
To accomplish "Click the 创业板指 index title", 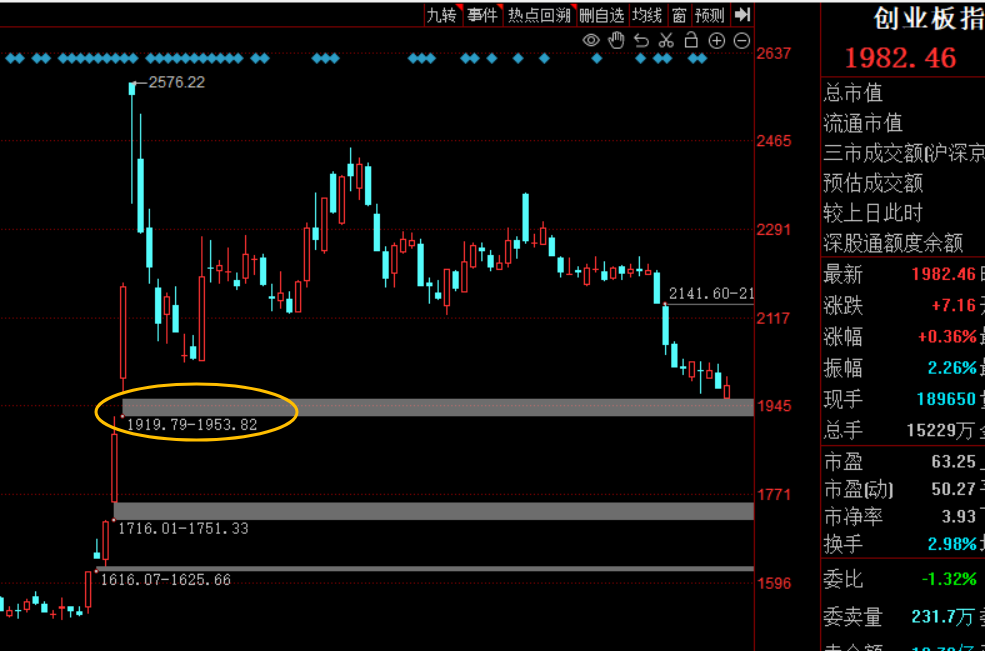I will coord(926,19).
